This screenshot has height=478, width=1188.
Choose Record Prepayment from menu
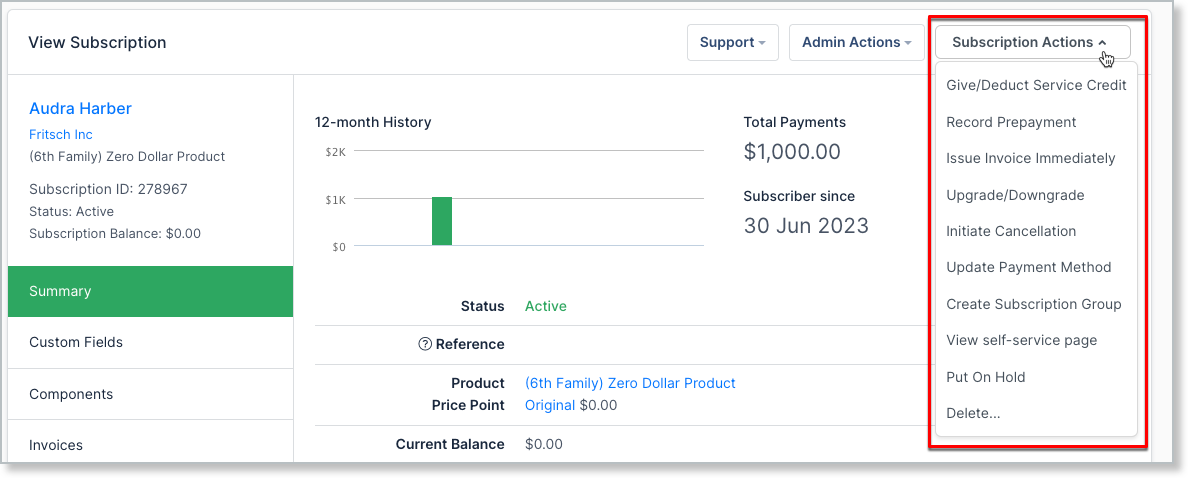point(1011,122)
